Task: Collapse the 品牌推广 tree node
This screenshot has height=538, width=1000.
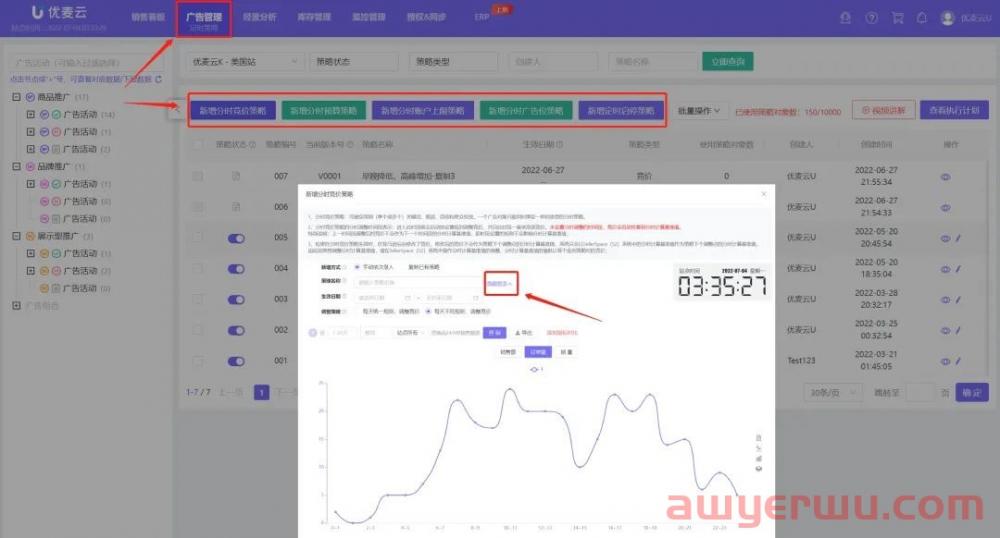Action: click(17, 166)
